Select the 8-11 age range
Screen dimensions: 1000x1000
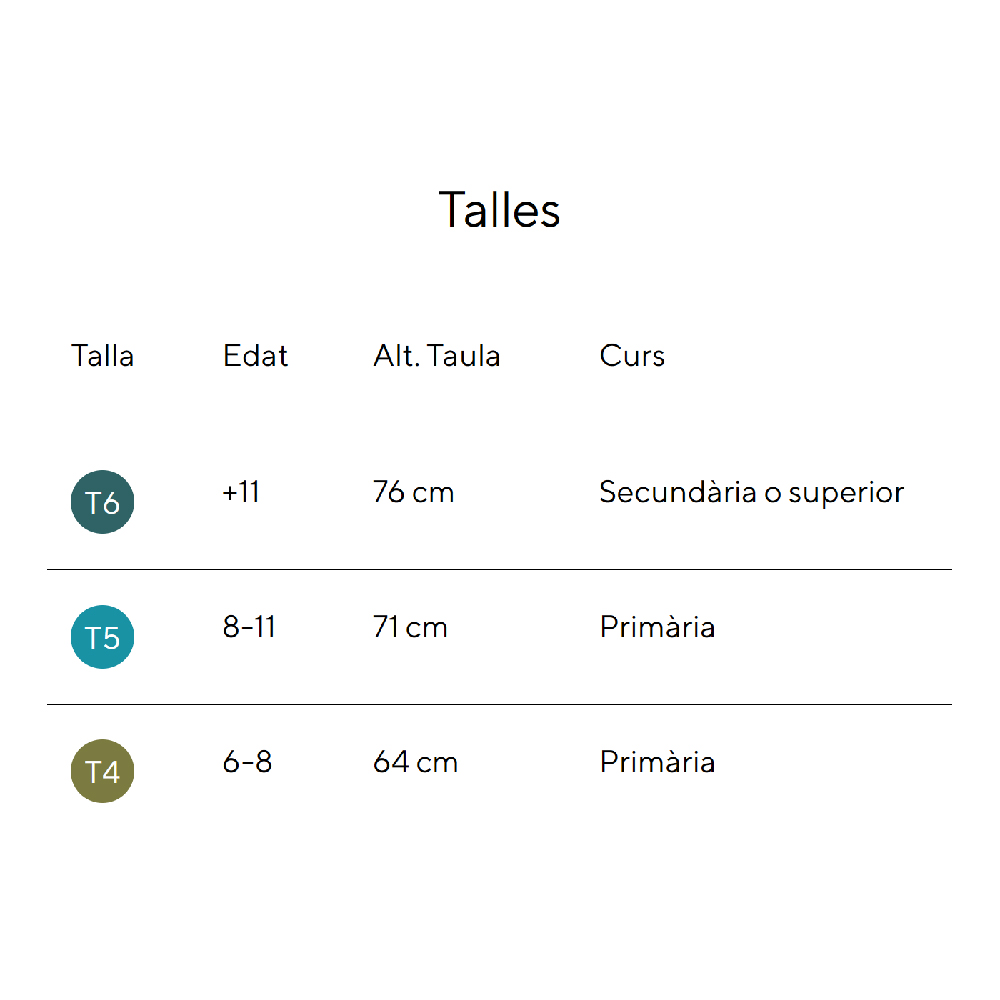click(249, 627)
